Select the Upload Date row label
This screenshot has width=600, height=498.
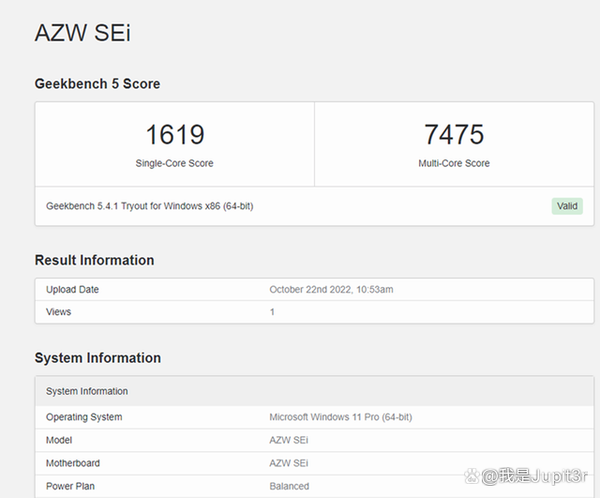tap(73, 290)
